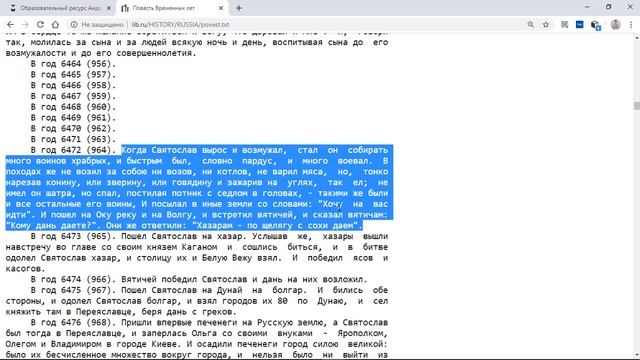
Task: Reload the current page
Action: pyautogui.click(x=40, y=24)
